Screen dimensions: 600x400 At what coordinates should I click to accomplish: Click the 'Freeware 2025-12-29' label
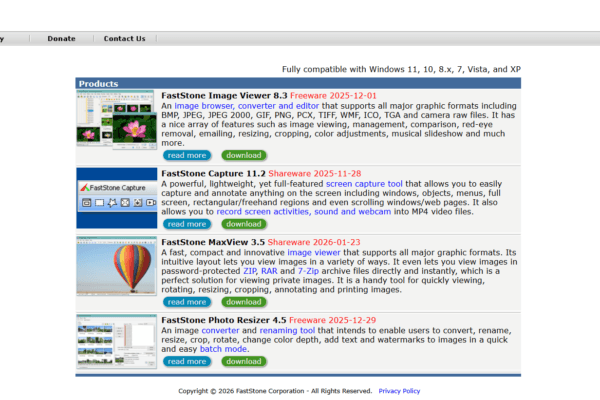pos(333,320)
